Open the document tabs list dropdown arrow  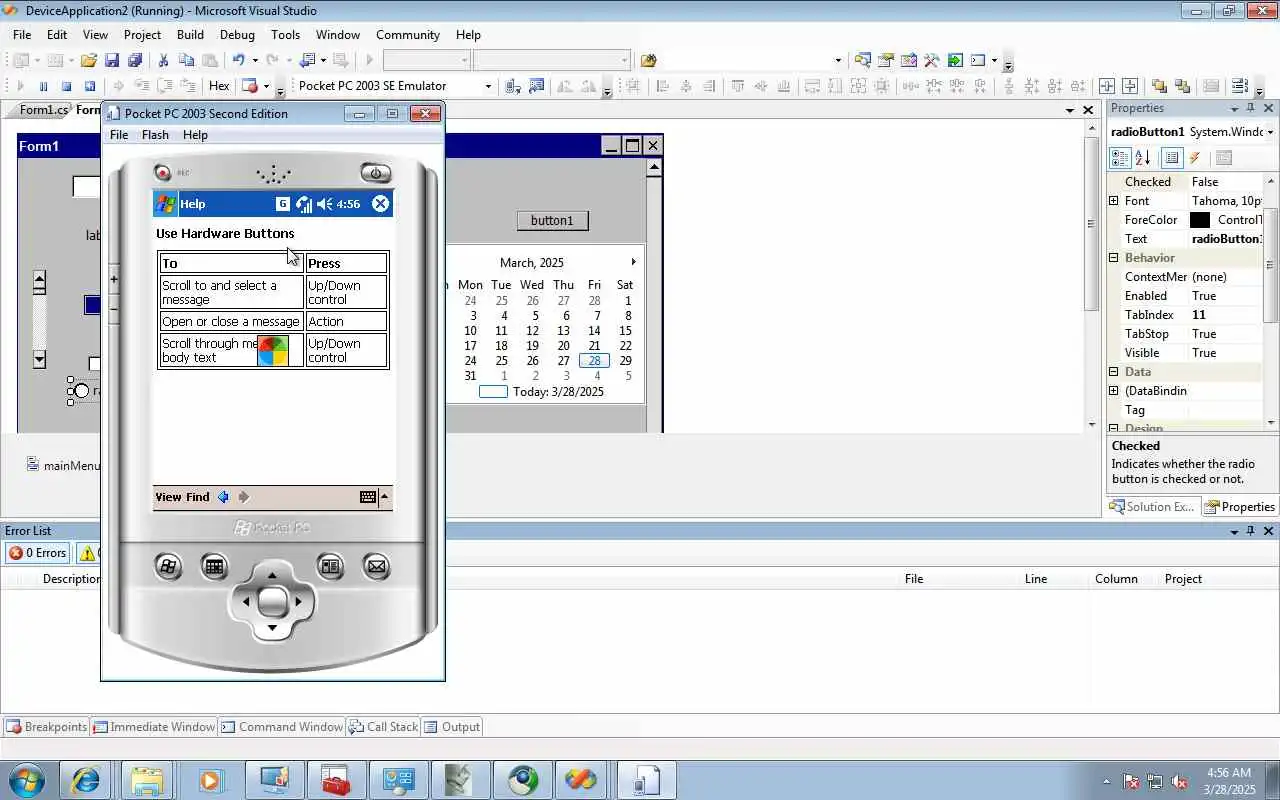point(1070,110)
